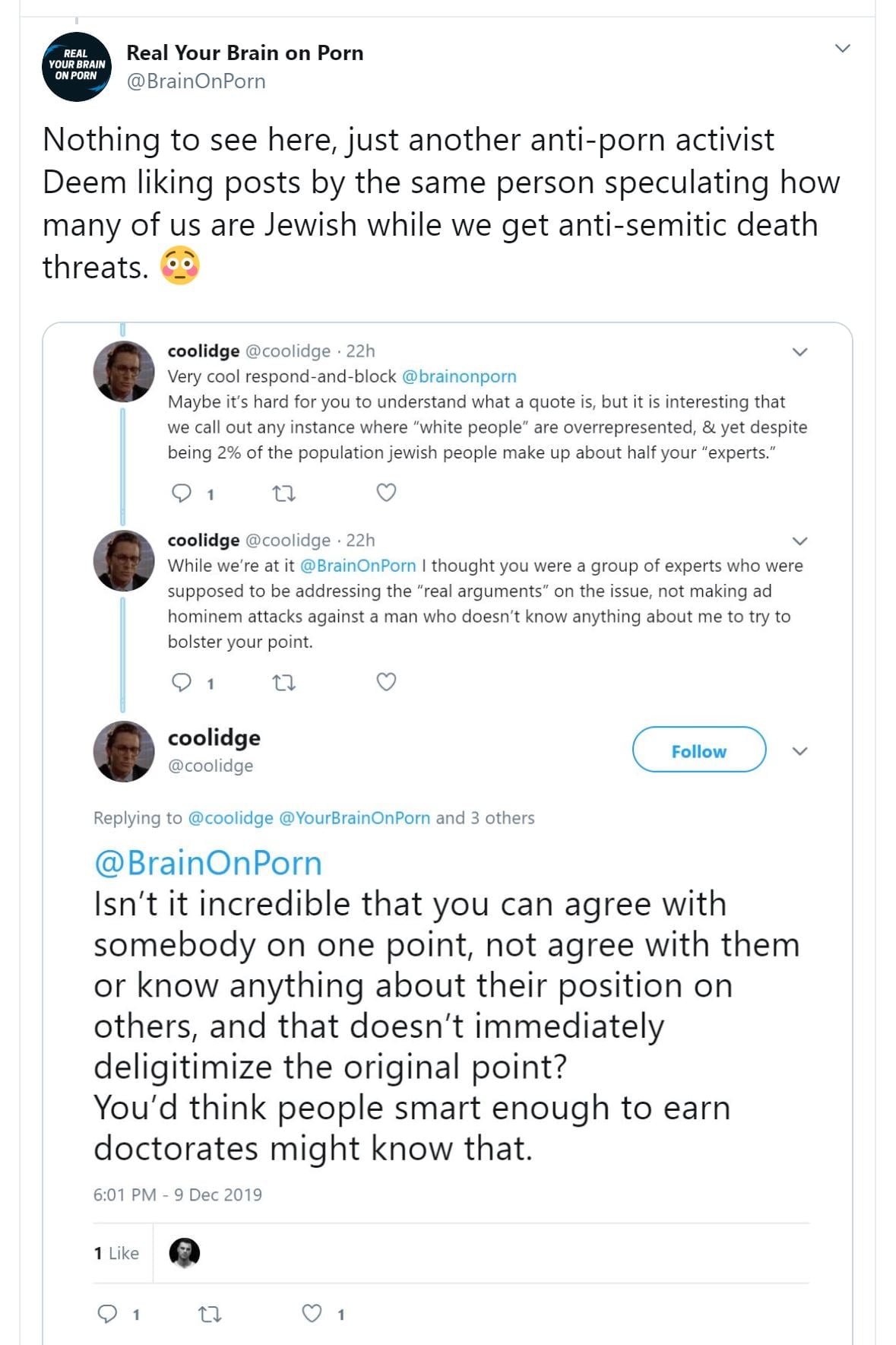Follow the coolidge account
Screen dimensions: 896x1345
click(698, 750)
